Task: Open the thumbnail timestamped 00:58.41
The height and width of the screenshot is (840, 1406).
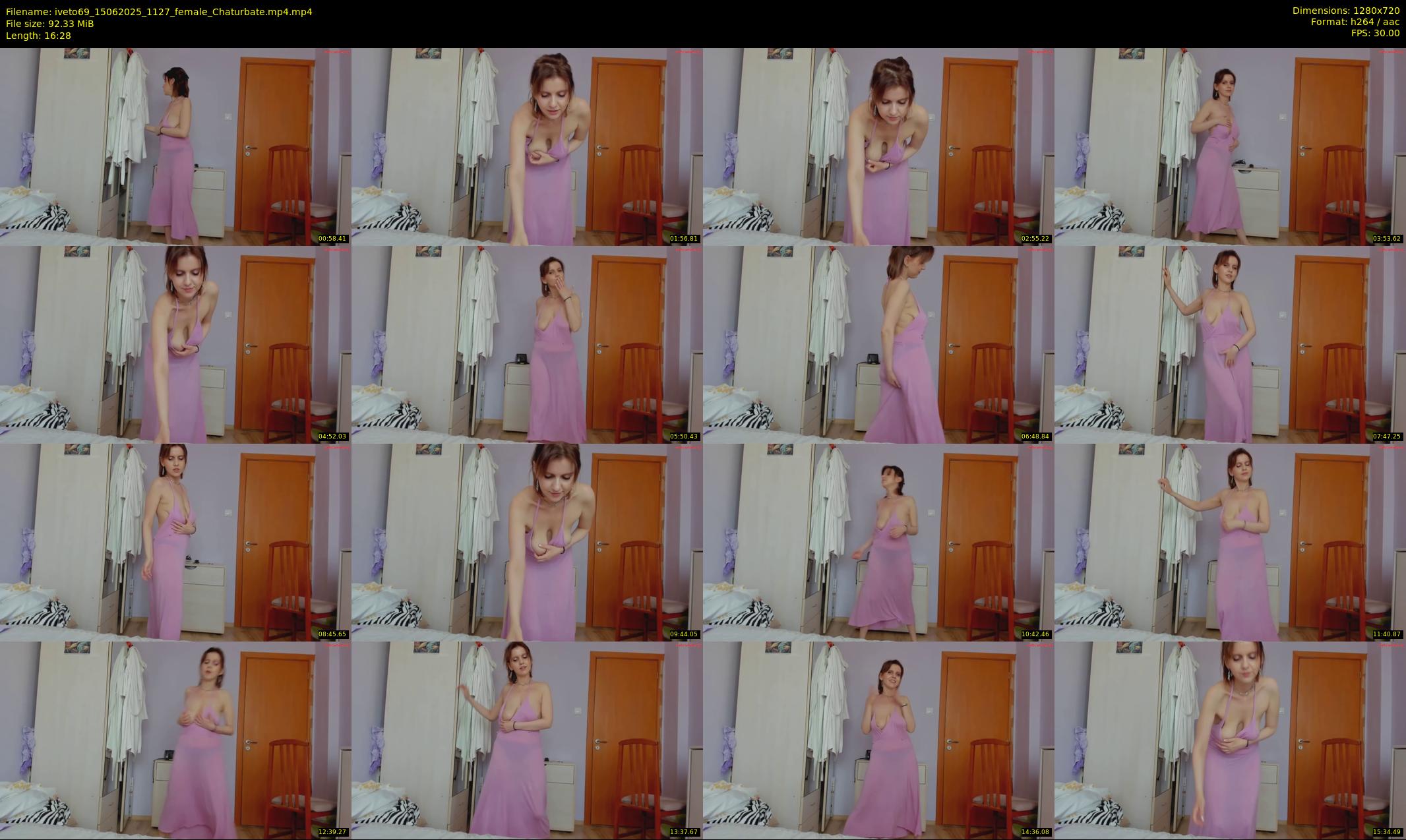Action: [175, 146]
